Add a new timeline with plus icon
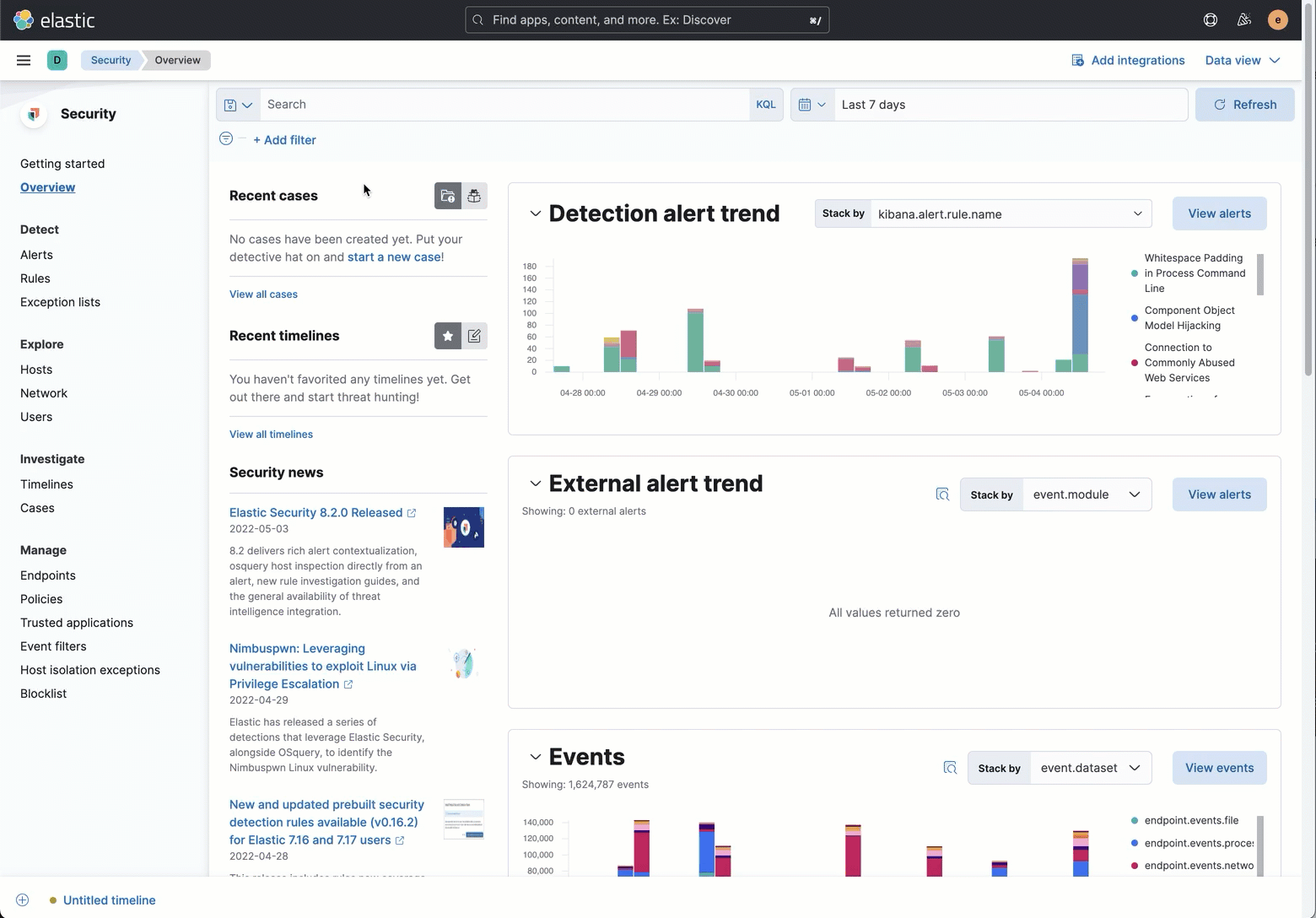 coord(23,900)
